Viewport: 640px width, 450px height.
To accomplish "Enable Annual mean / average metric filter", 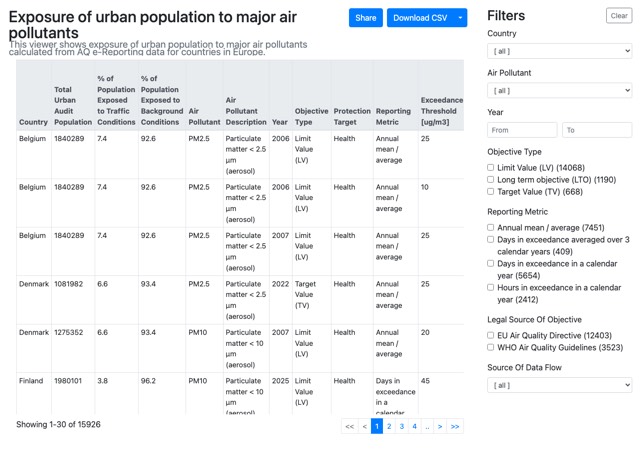I will pos(491,227).
